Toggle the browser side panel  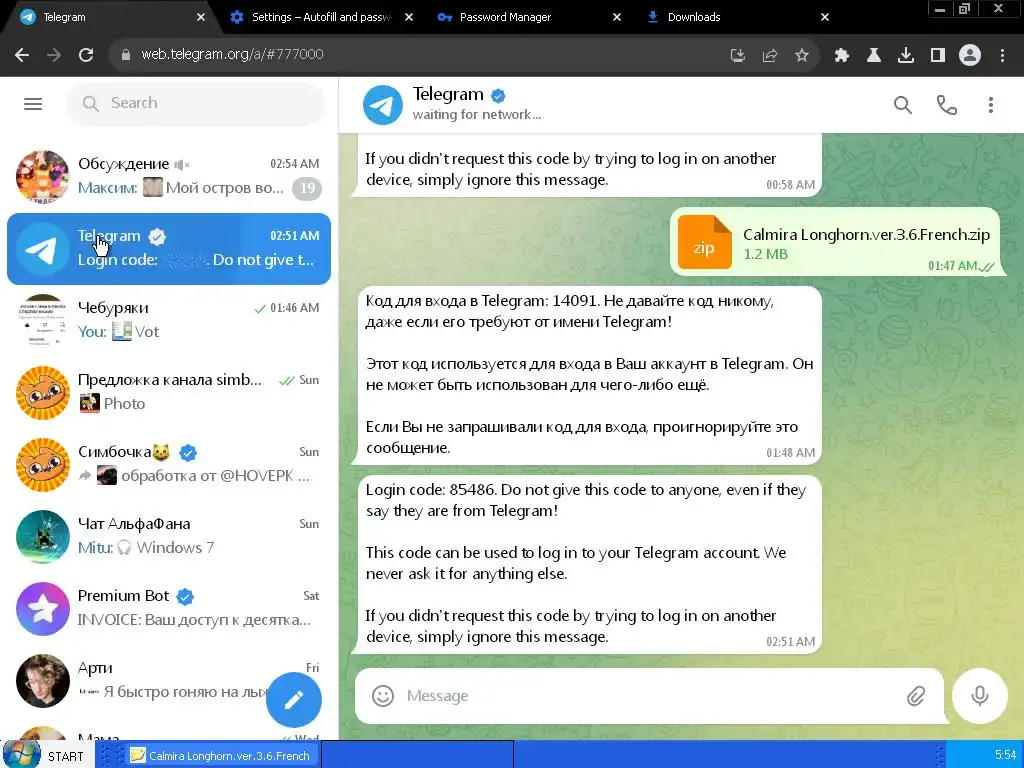point(938,55)
